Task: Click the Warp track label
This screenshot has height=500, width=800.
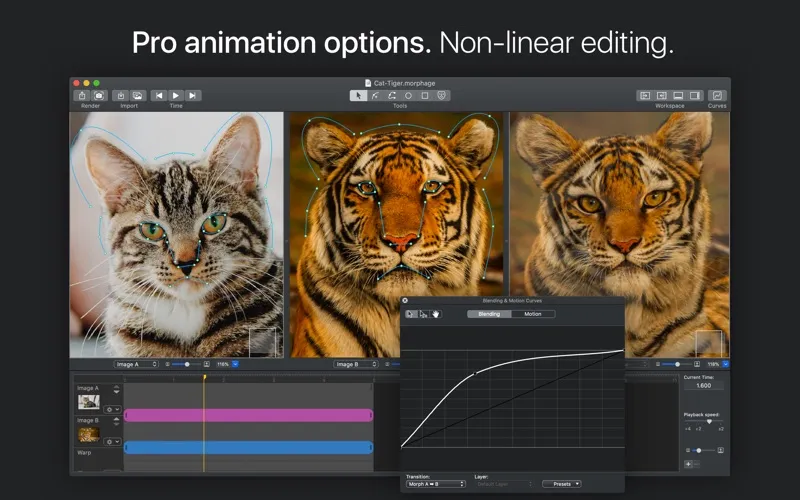Action: (84, 453)
